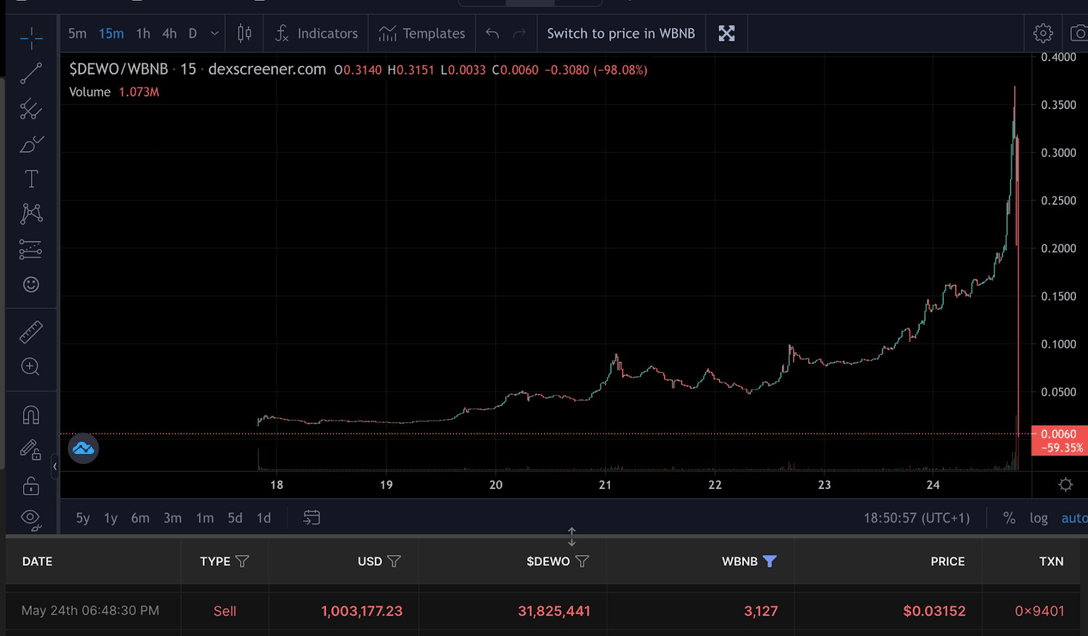Click Switch to price in WBNB

620,33
